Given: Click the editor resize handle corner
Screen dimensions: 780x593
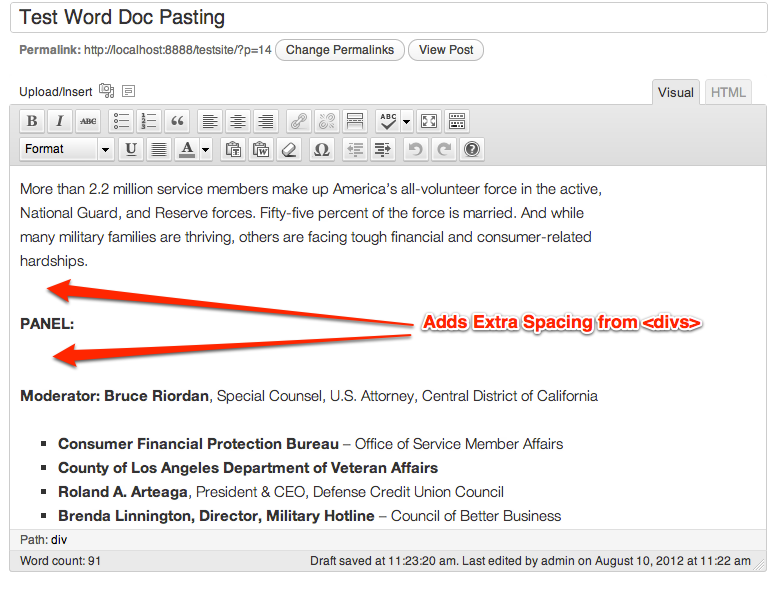Looking at the screenshot, I should click(760, 564).
